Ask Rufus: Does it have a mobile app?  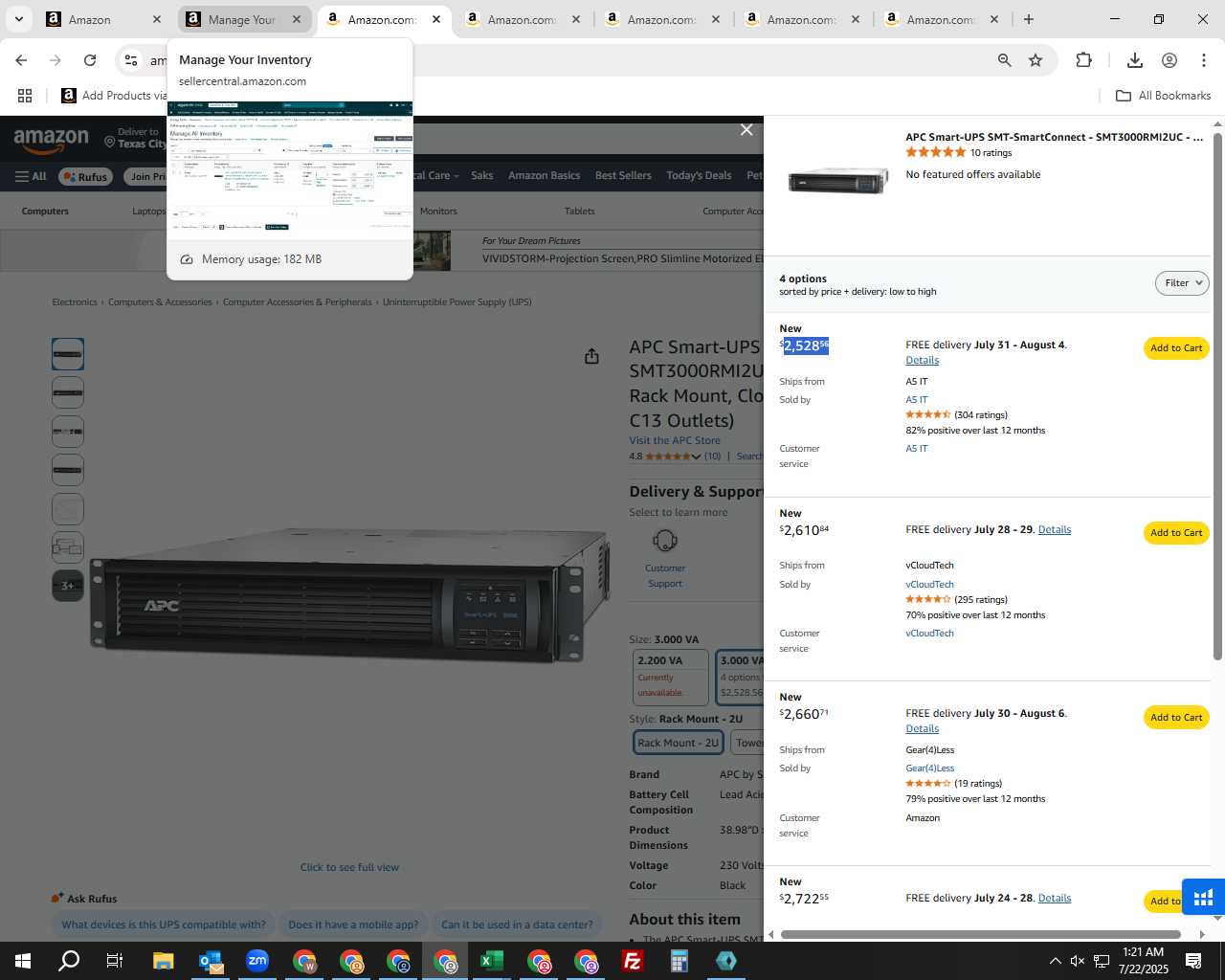pyautogui.click(x=353, y=924)
